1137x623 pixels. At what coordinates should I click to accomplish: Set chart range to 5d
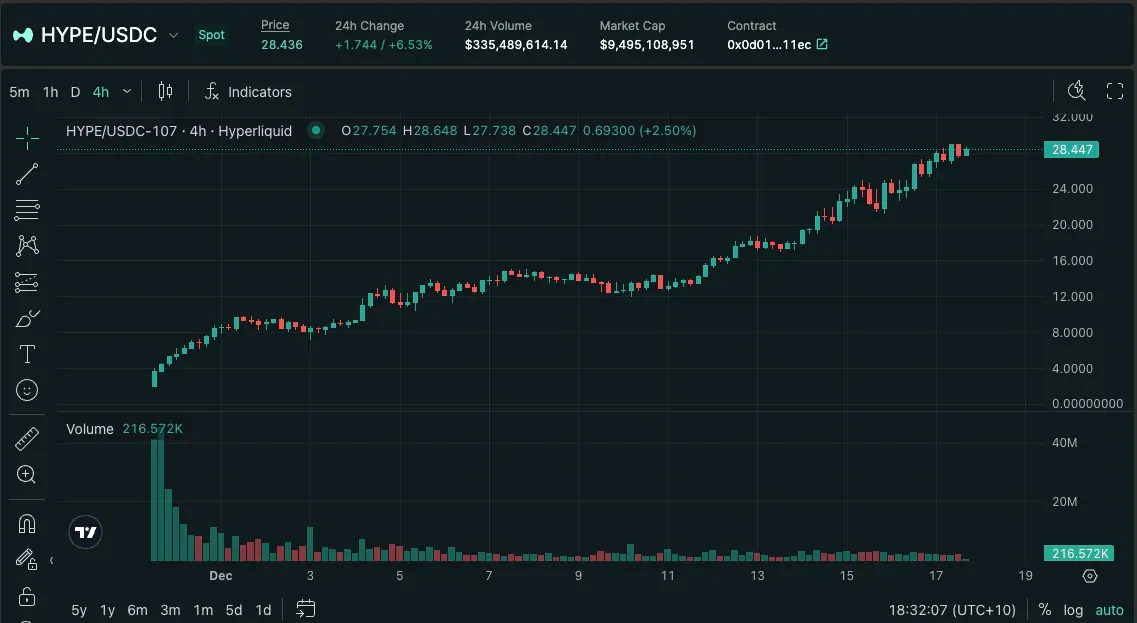click(x=233, y=610)
